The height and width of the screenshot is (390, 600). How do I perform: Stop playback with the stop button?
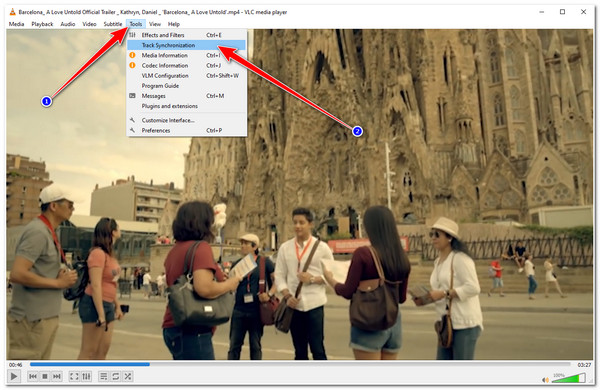45,377
